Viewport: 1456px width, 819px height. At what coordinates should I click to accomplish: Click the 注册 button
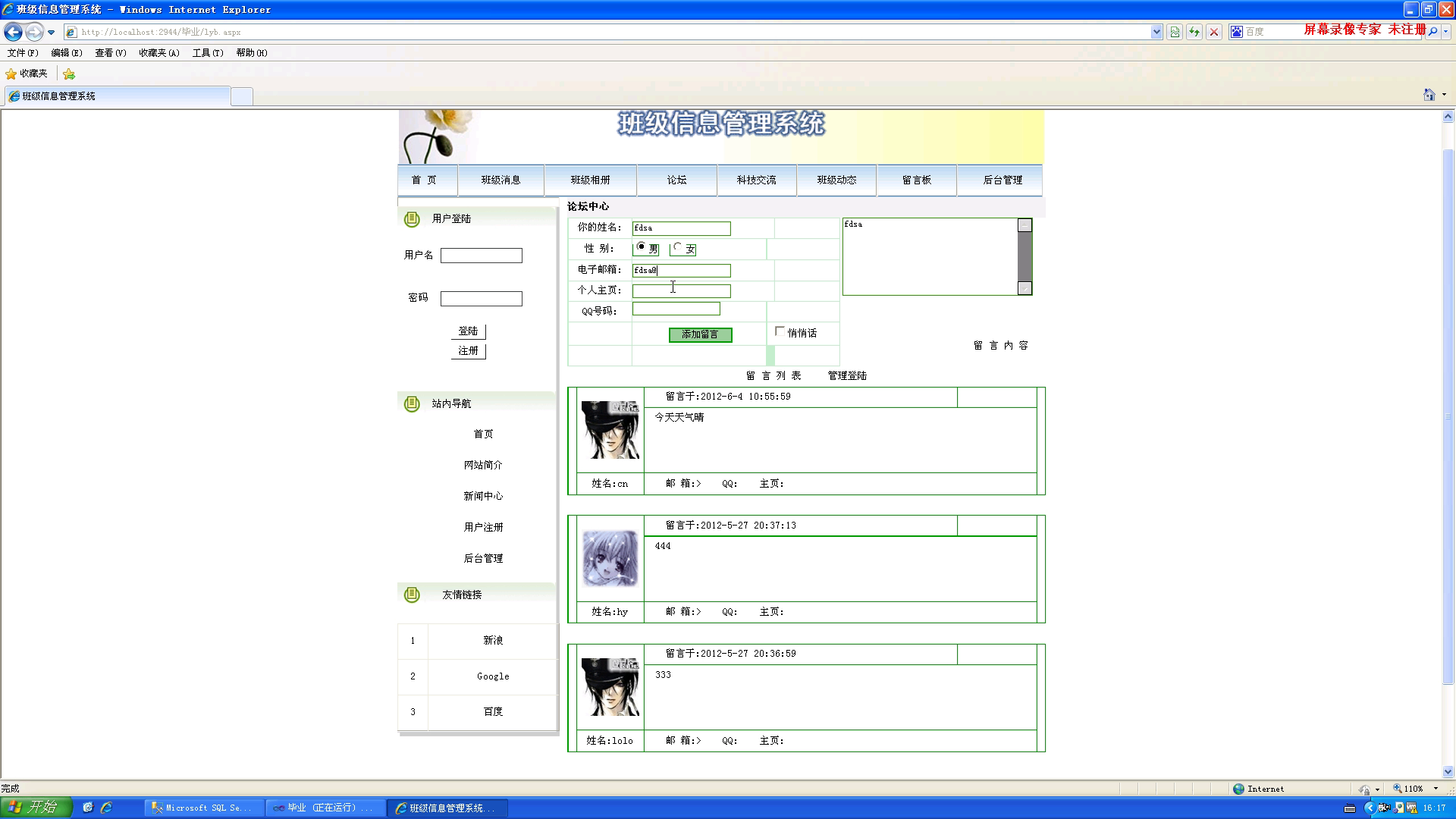[x=468, y=351]
